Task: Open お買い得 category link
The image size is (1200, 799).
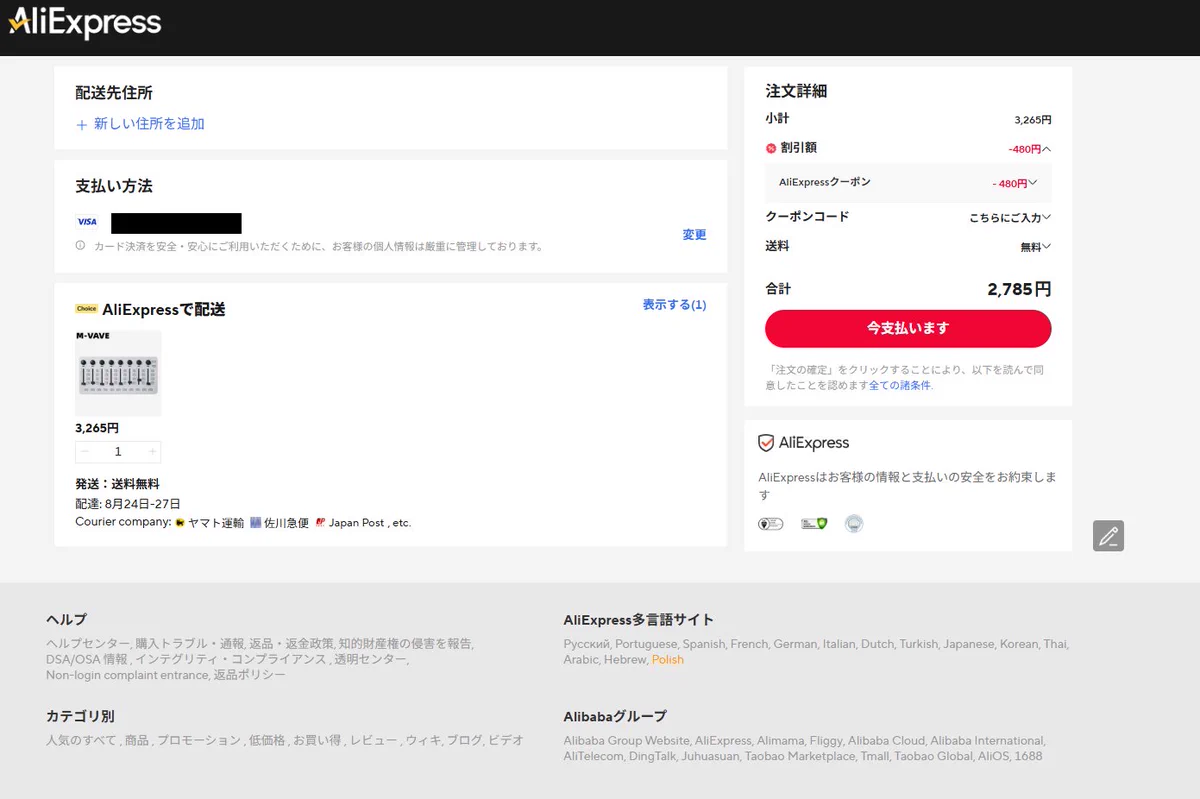Action: click(x=317, y=741)
